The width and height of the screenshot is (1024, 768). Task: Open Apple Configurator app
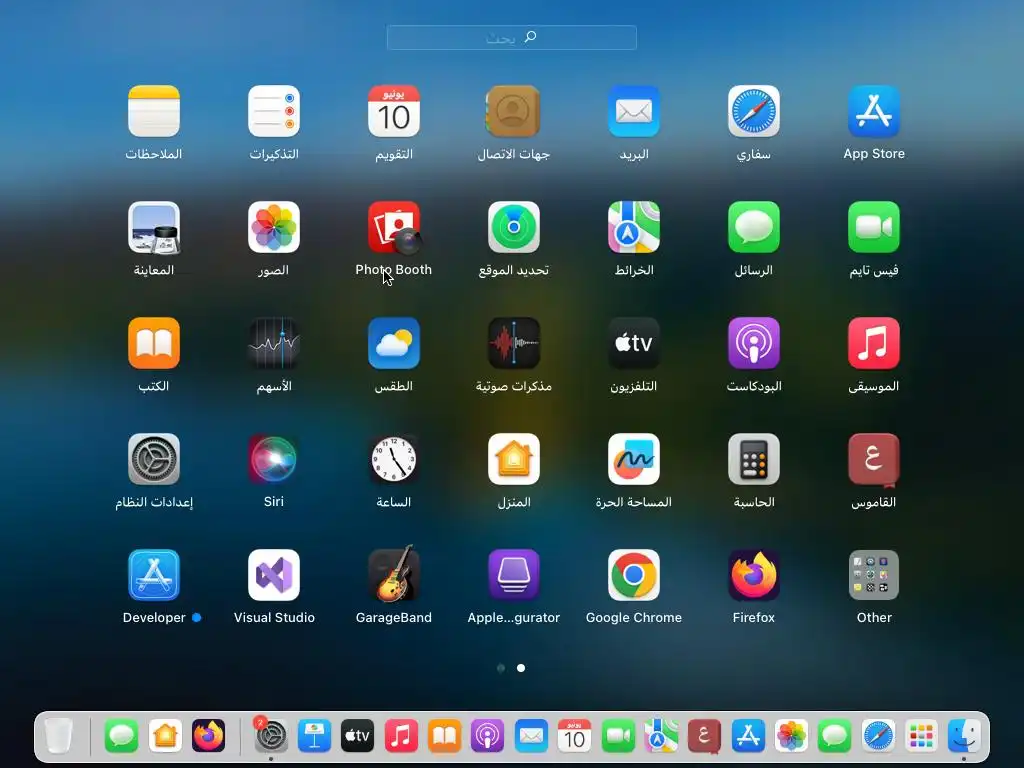coord(513,575)
